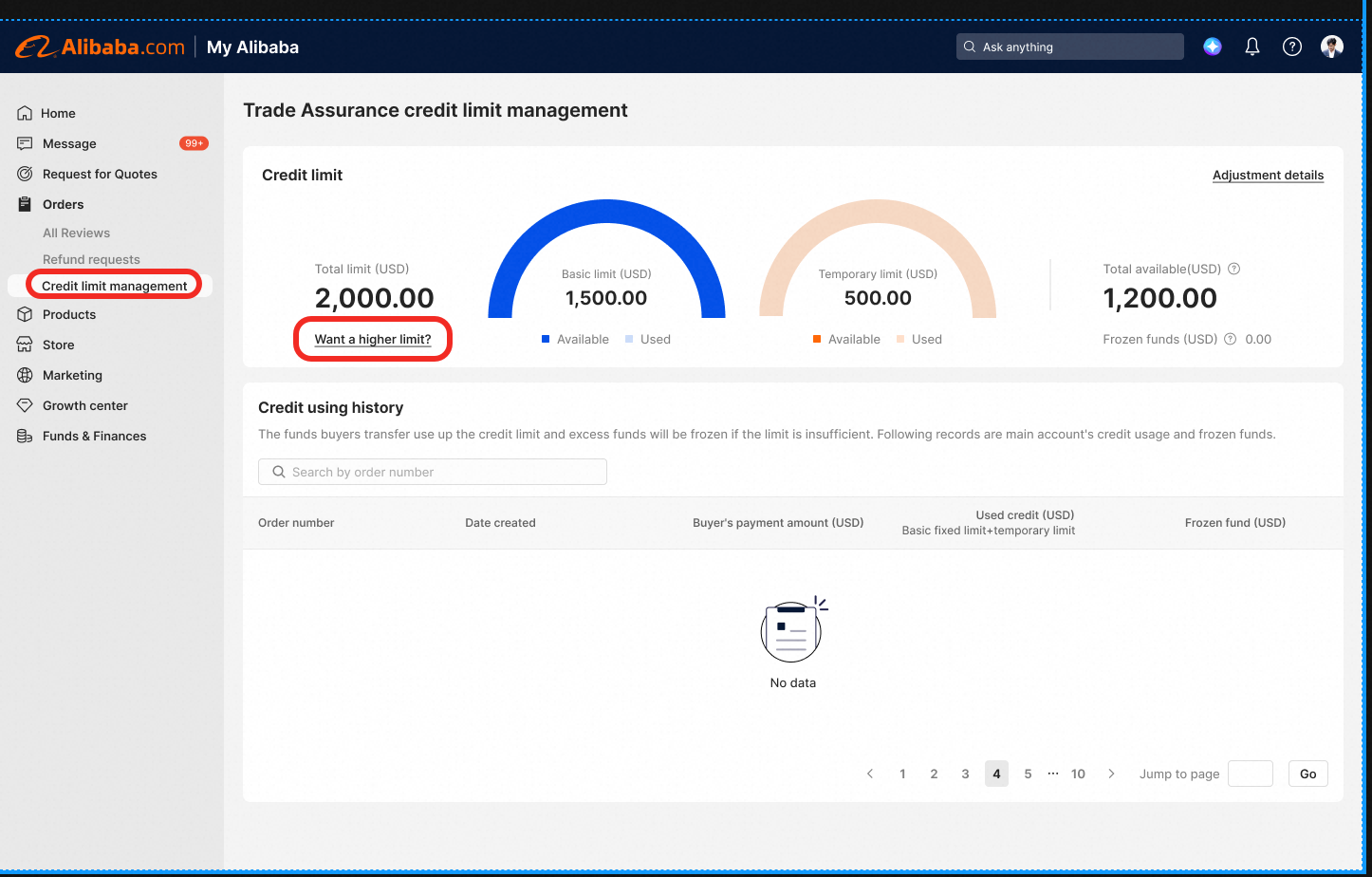1372x877 pixels.
Task: Click the Search by order number field
Action: click(433, 472)
